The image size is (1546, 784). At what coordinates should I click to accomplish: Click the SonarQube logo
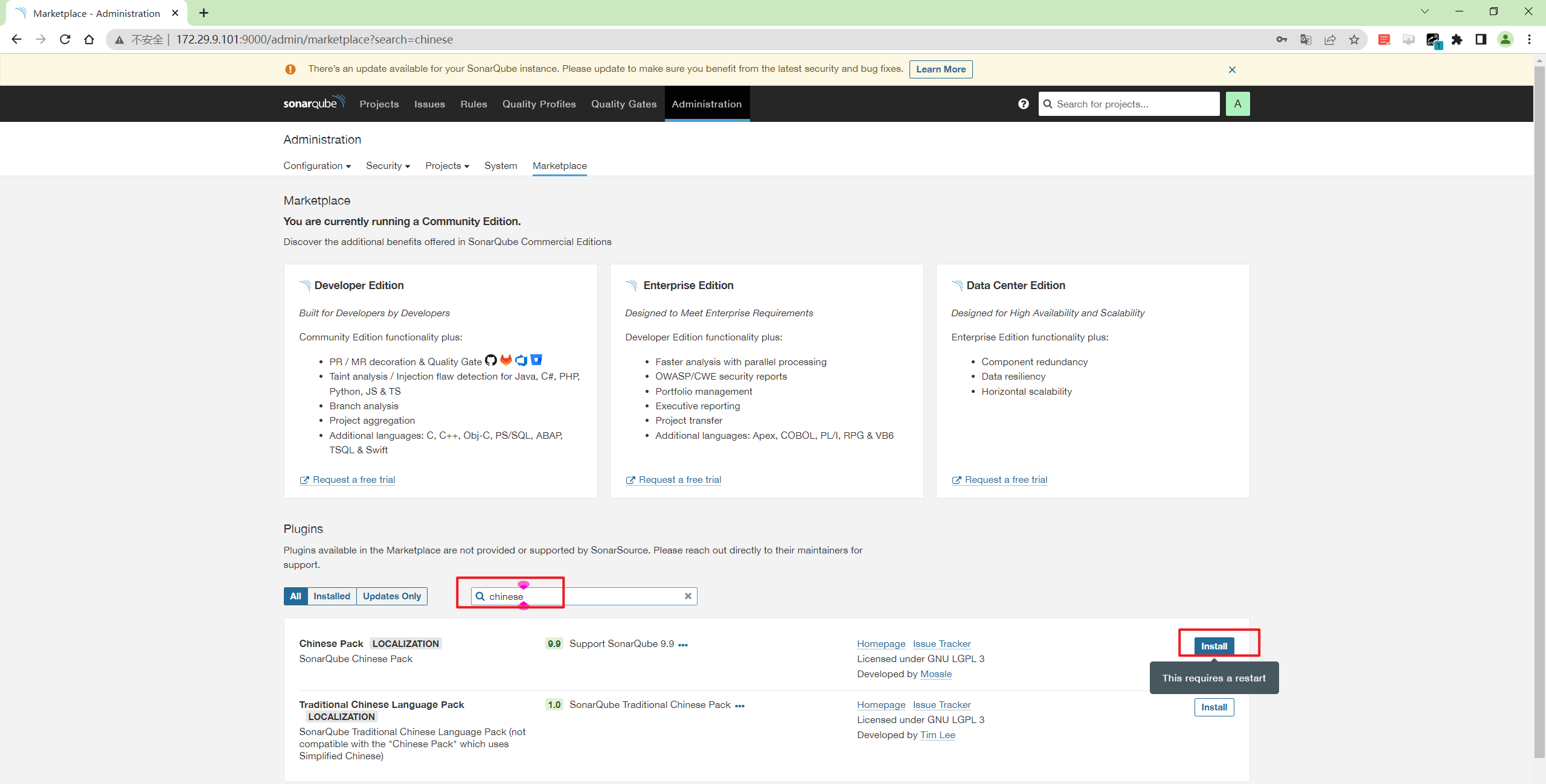(314, 103)
